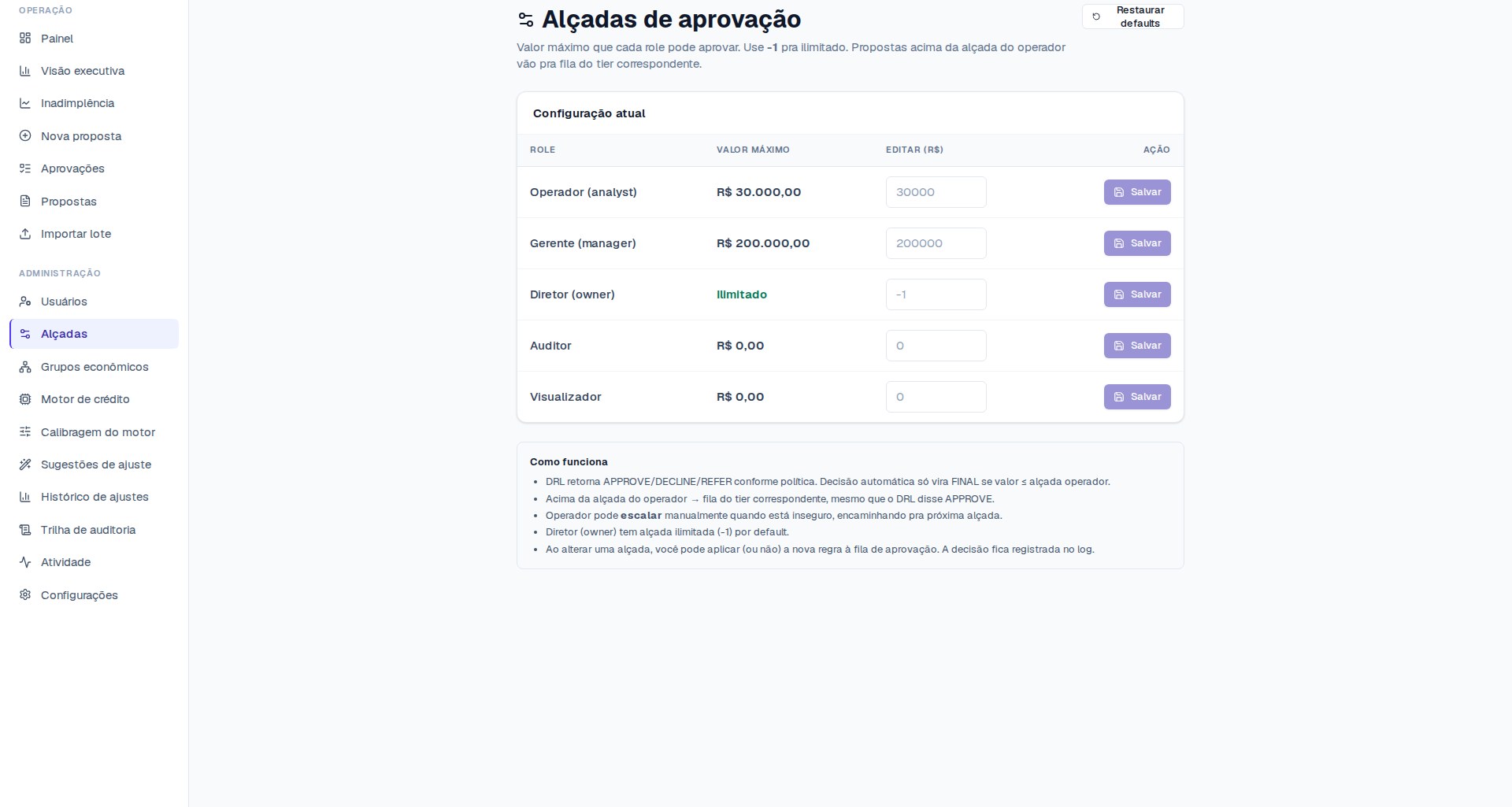This screenshot has height=807, width=1512.
Task: Go to Visão executiva page
Action: click(94, 71)
